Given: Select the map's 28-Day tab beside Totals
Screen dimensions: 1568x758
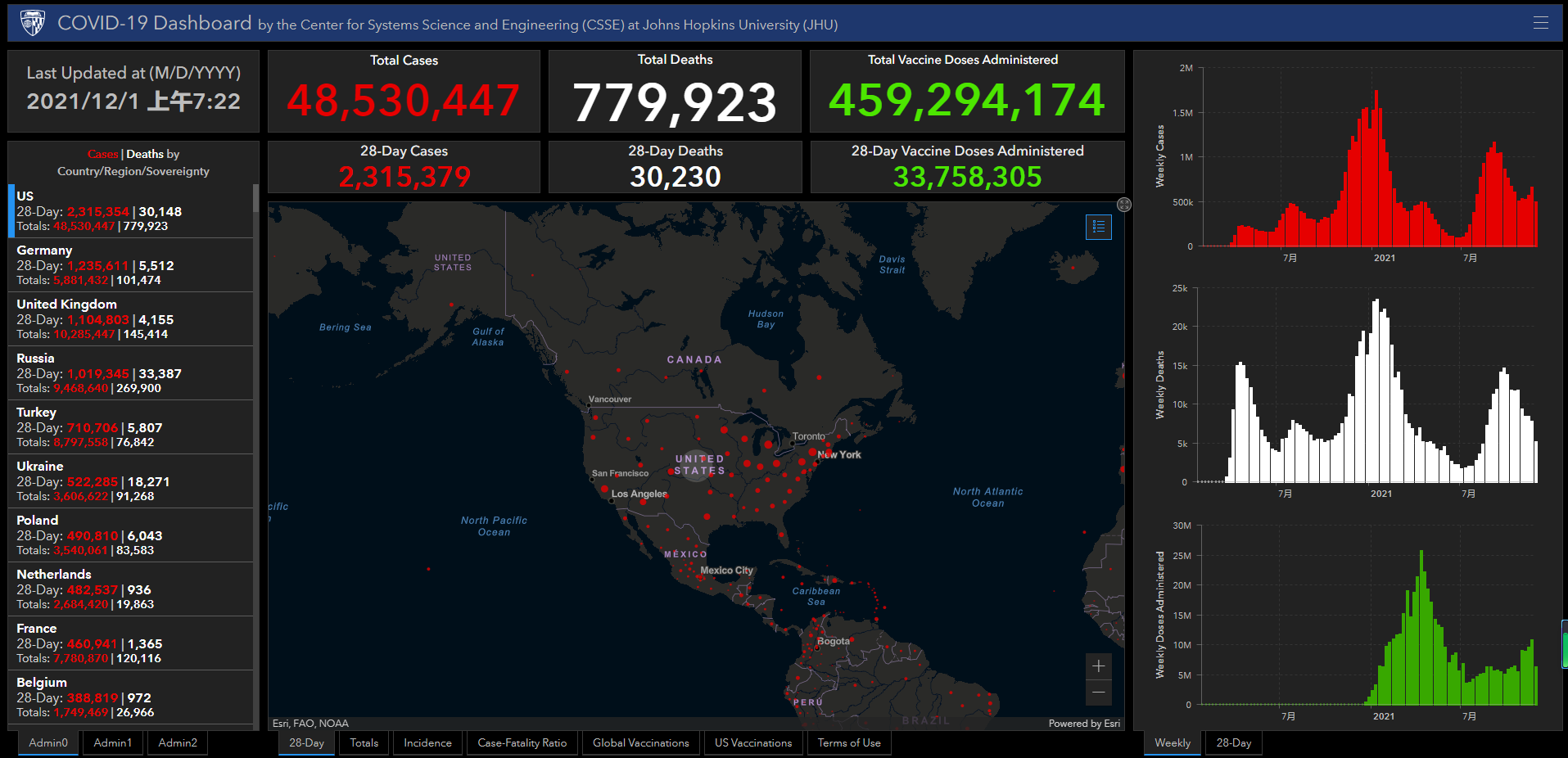Looking at the screenshot, I should (306, 743).
